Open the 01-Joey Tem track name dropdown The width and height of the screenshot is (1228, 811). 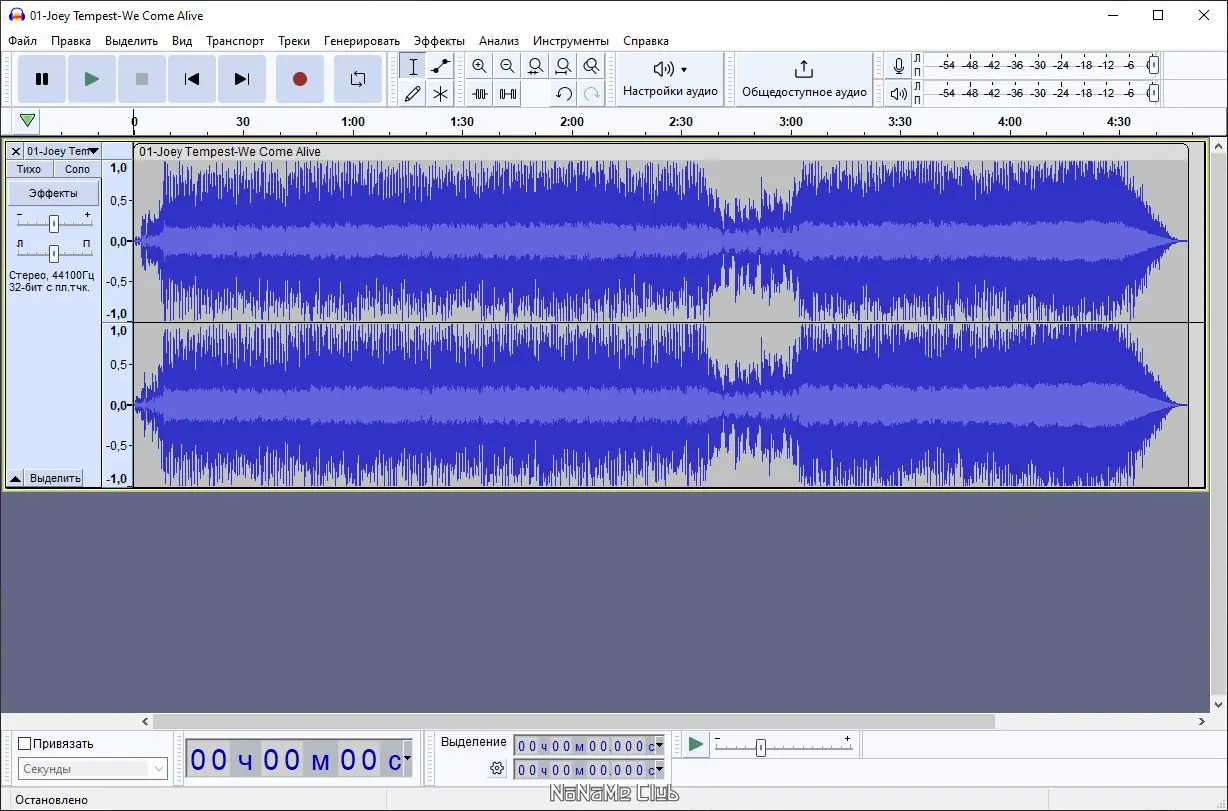click(x=63, y=151)
